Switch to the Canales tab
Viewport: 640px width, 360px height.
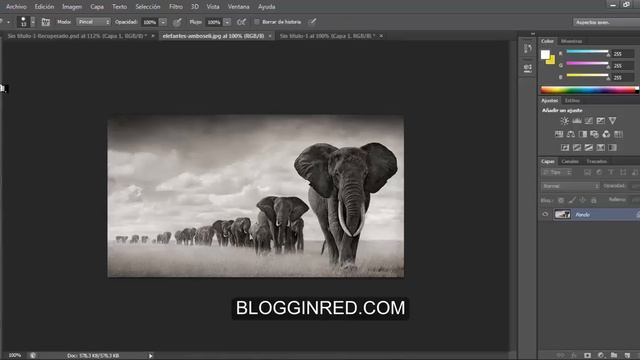570,161
